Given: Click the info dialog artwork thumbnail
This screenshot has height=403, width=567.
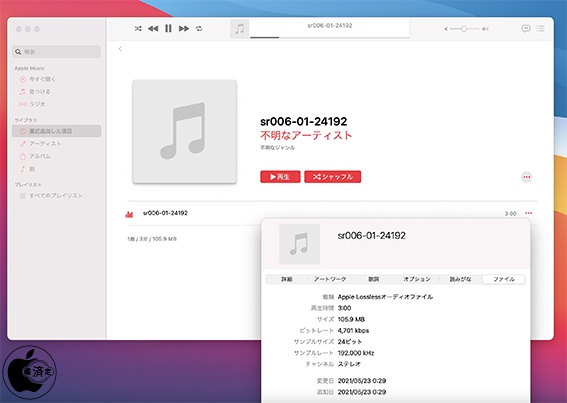Looking at the screenshot, I should tap(299, 244).
